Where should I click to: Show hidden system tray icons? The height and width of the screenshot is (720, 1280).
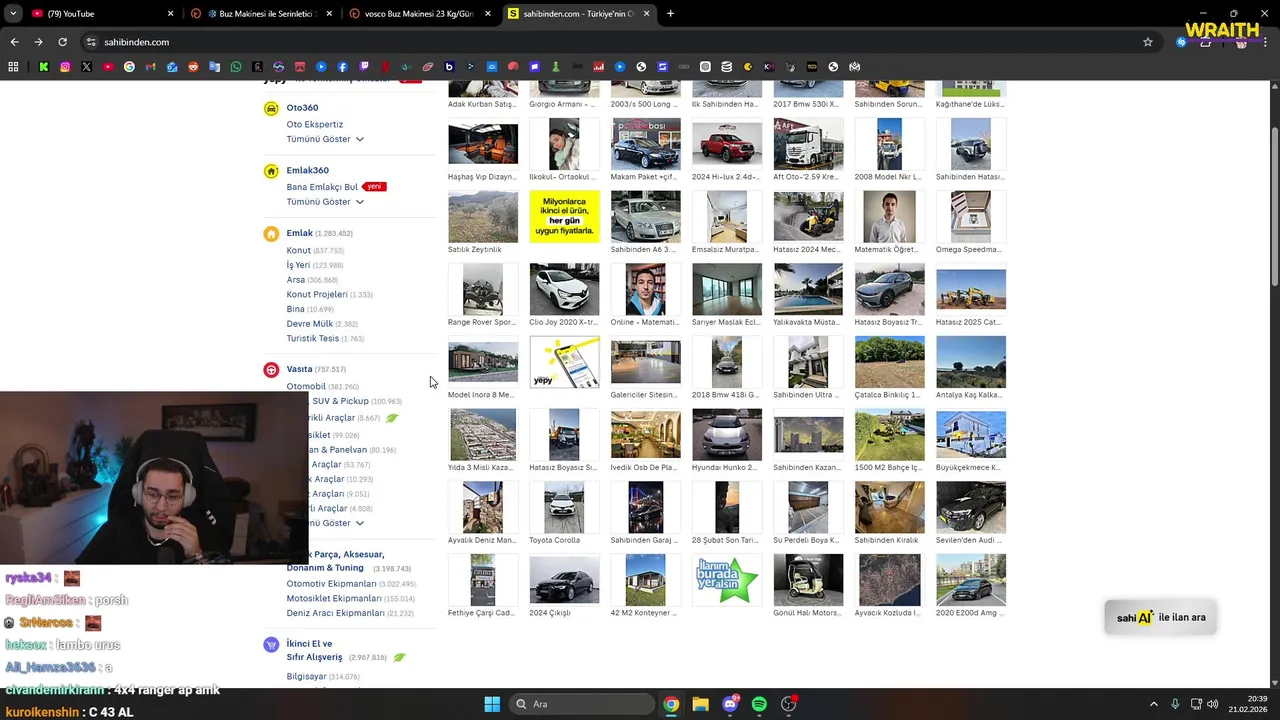pyautogui.click(x=1153, y=704)
